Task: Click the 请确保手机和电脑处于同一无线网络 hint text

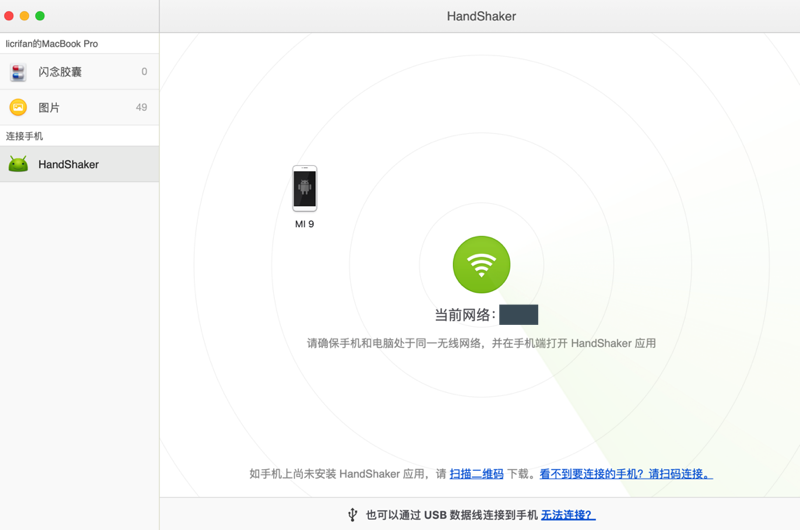Action: click(481, 343)
